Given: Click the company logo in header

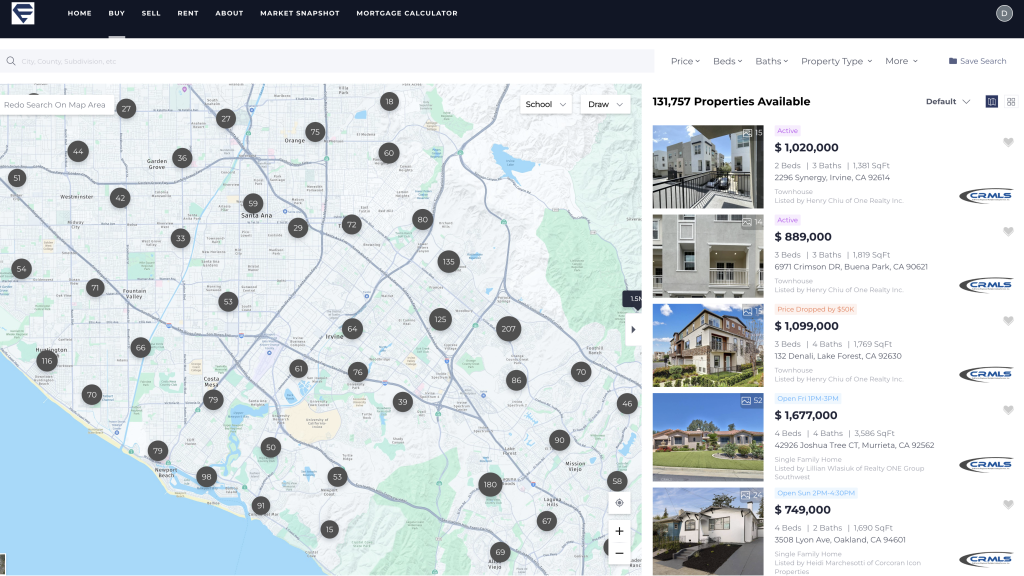Looking at the screenshot, I should [x=22, y=14].
